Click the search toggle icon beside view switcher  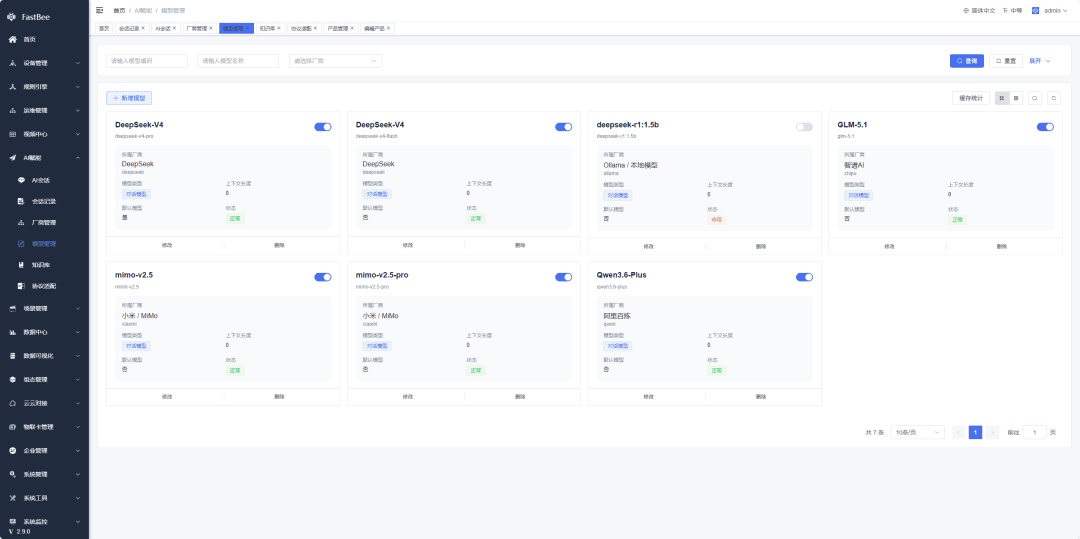pos(1035,98)
